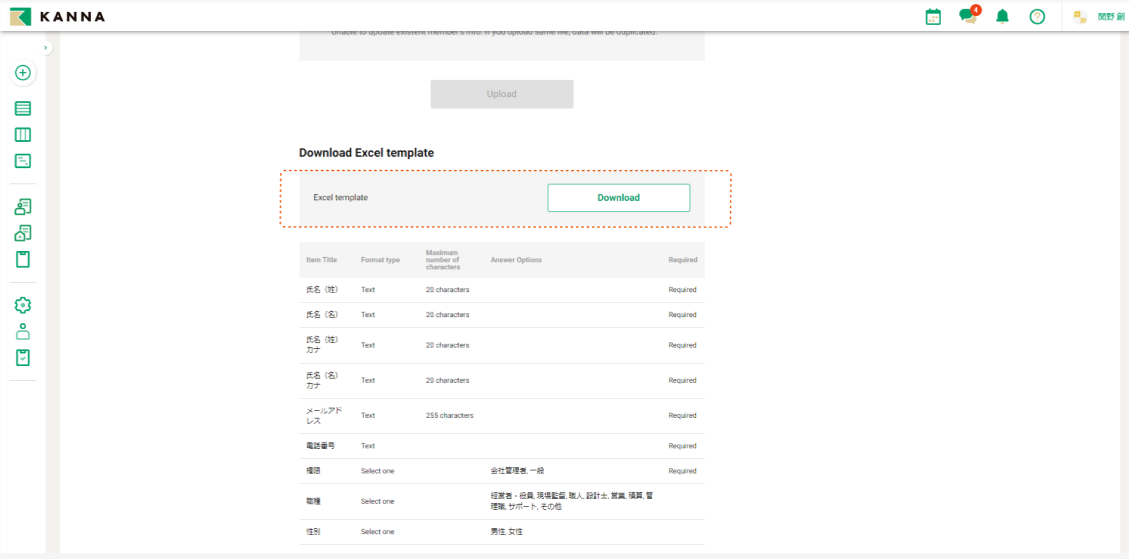Open the member person icon in sidebar

[x=23, y=332]
